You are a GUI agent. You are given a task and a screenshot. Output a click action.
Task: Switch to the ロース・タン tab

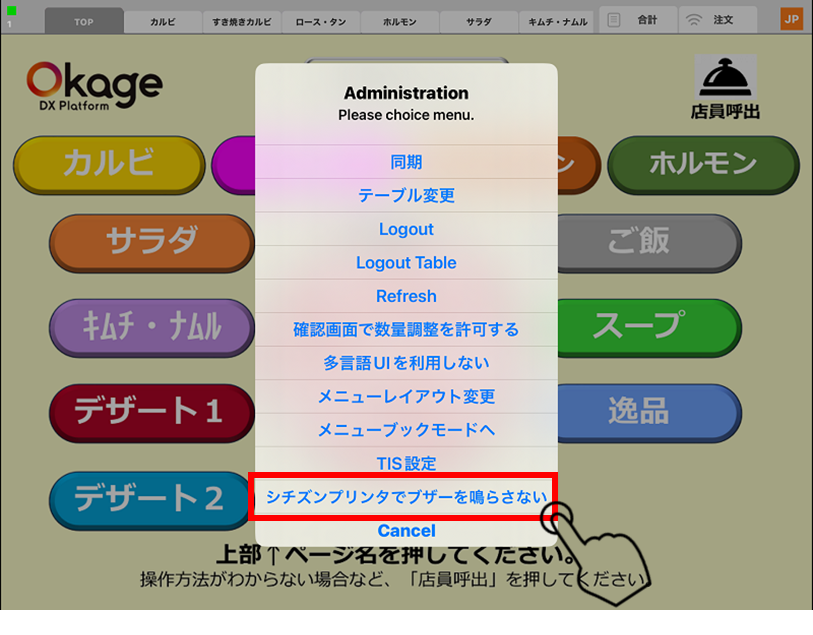coord(320,21)
